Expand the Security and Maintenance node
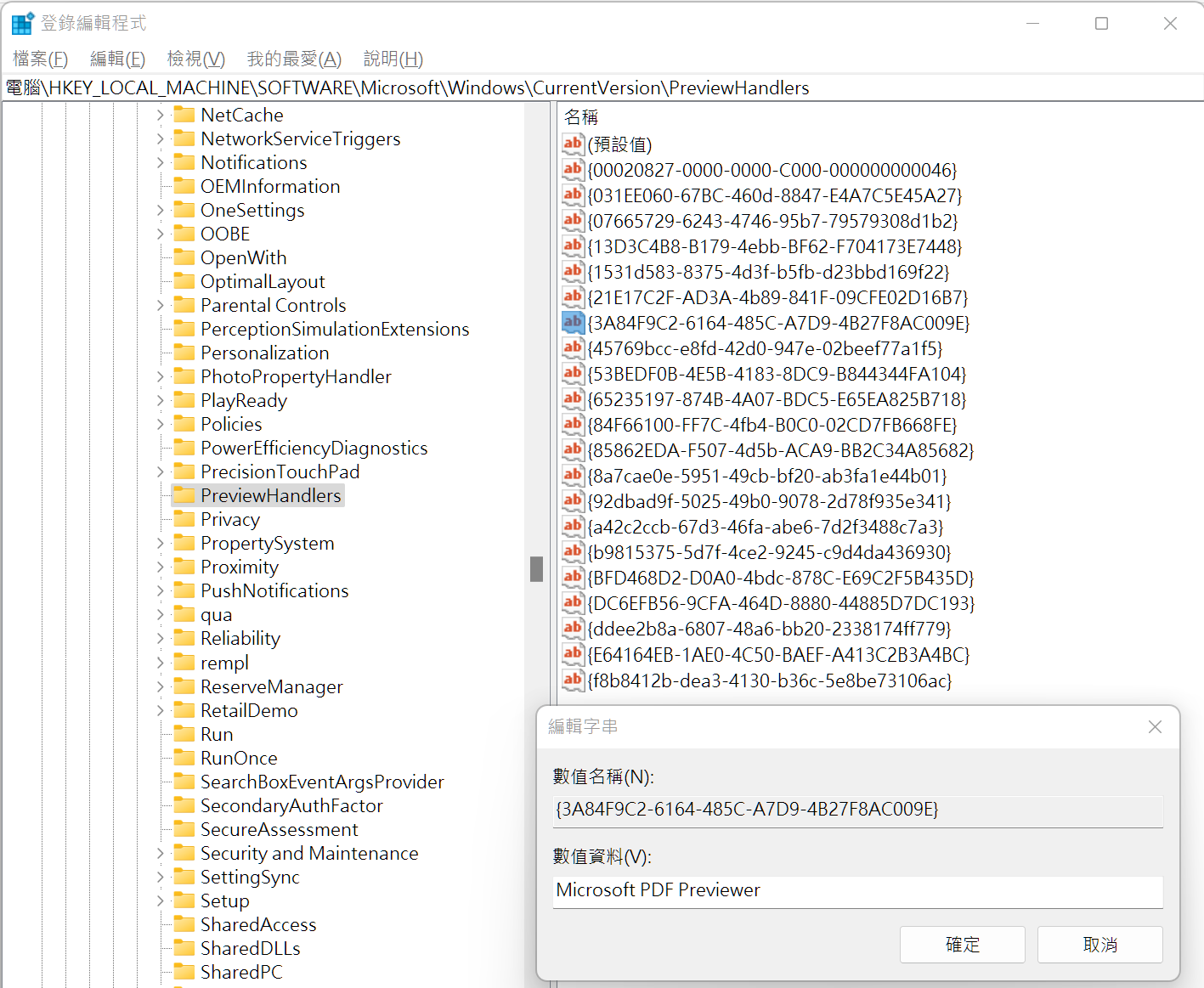This screenshot has height=988, width=1204. tap(161, 853)
